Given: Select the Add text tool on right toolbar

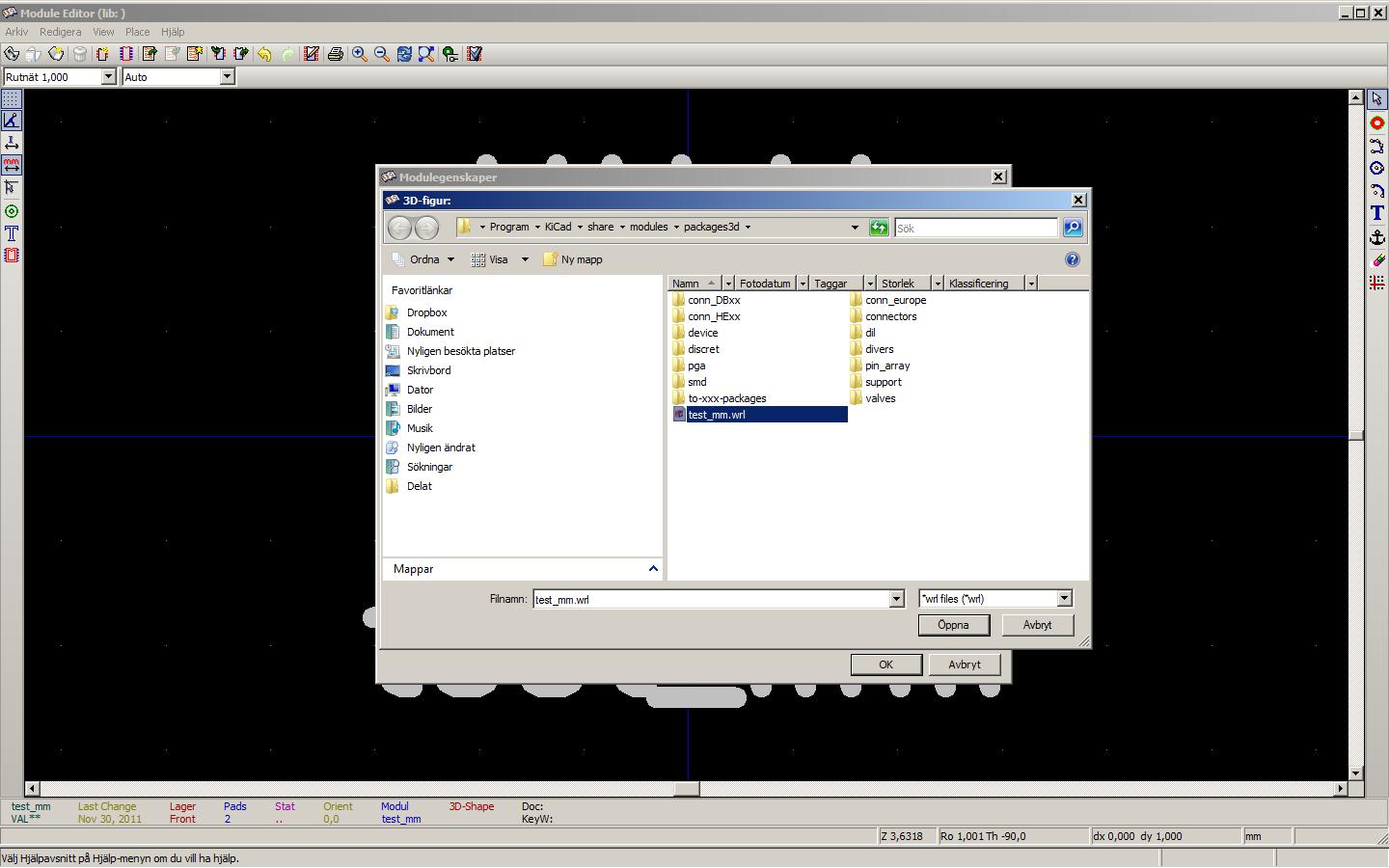Looking at the screenshot, I should pos(1376,214).
